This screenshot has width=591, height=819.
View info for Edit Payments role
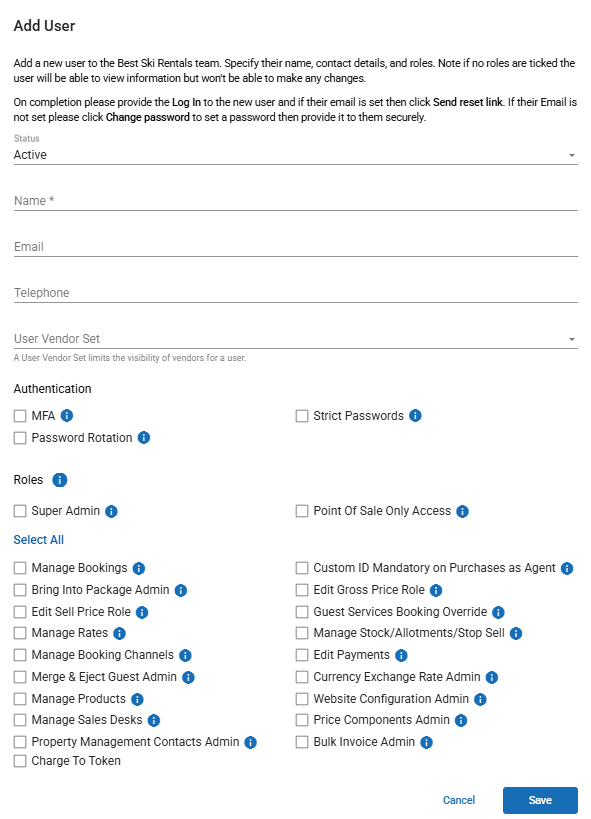pyautogui.click(x=401, y=656)
